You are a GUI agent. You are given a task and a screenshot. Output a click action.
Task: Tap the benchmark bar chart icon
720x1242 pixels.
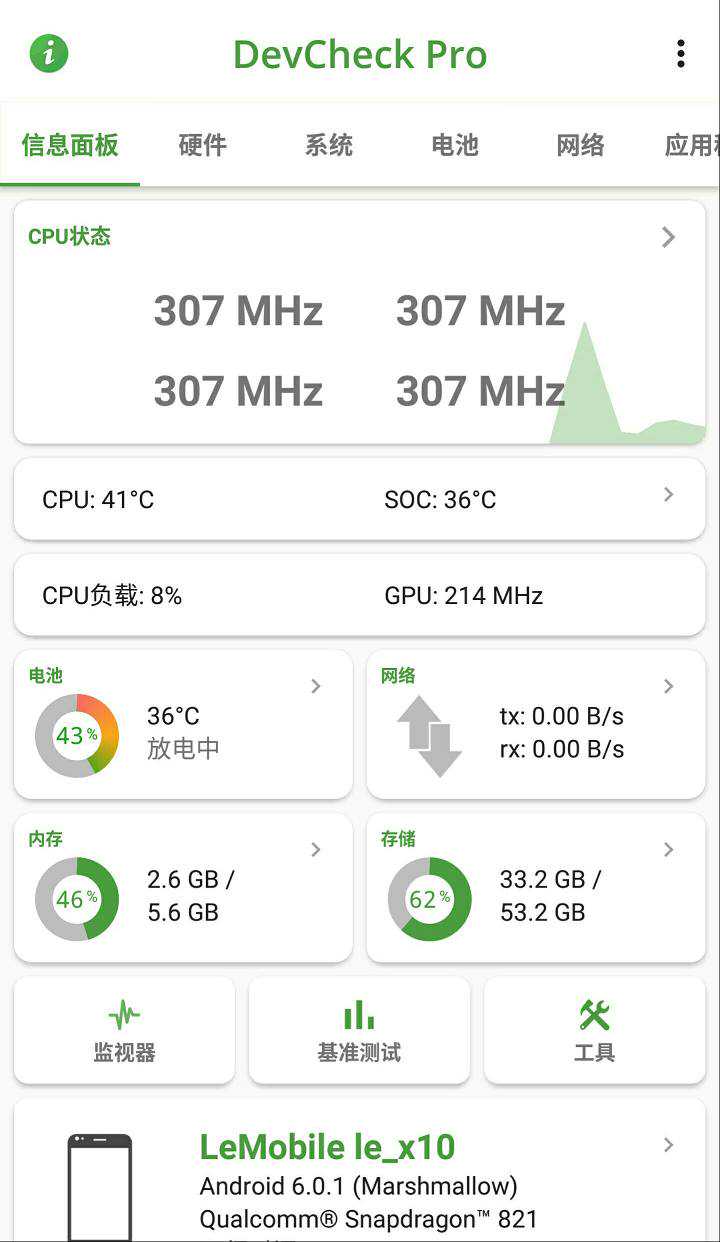[x=359, y=1016]
